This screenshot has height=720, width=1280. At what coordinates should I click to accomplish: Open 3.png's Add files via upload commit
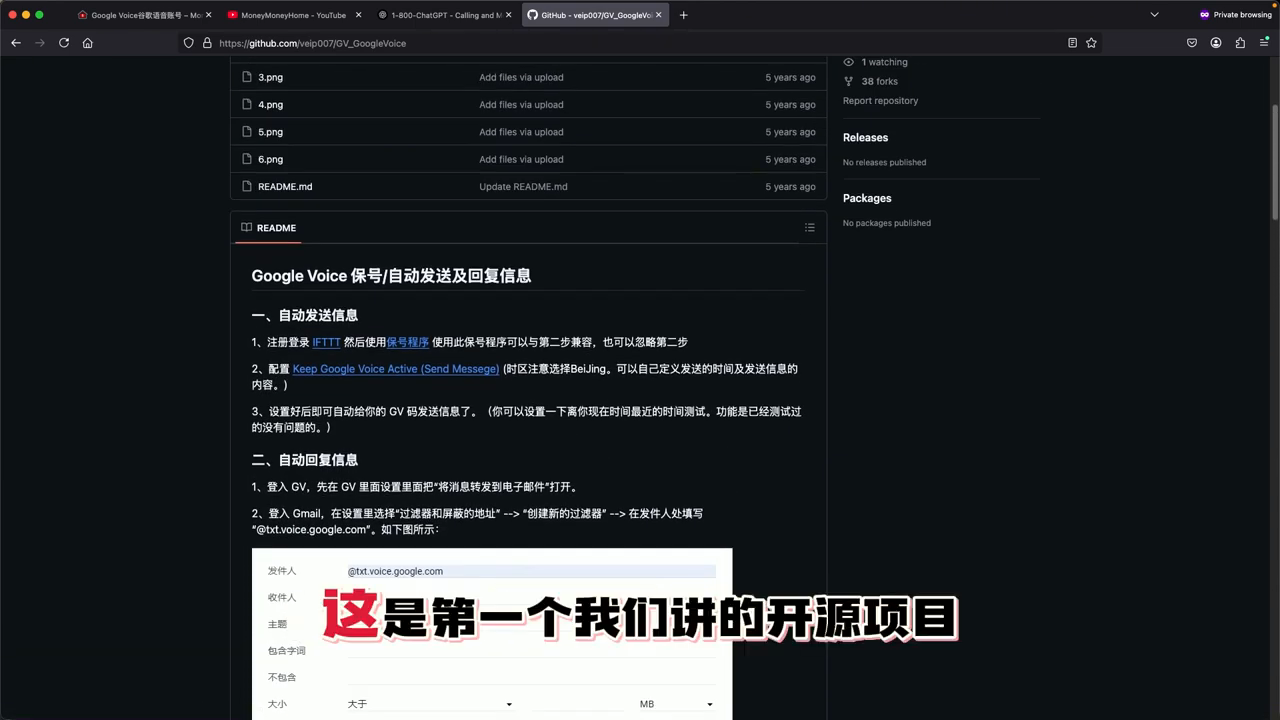[521, 77]
